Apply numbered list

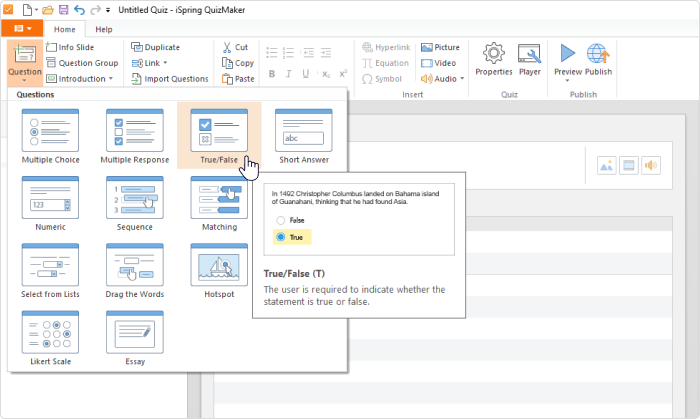[288, 52]
